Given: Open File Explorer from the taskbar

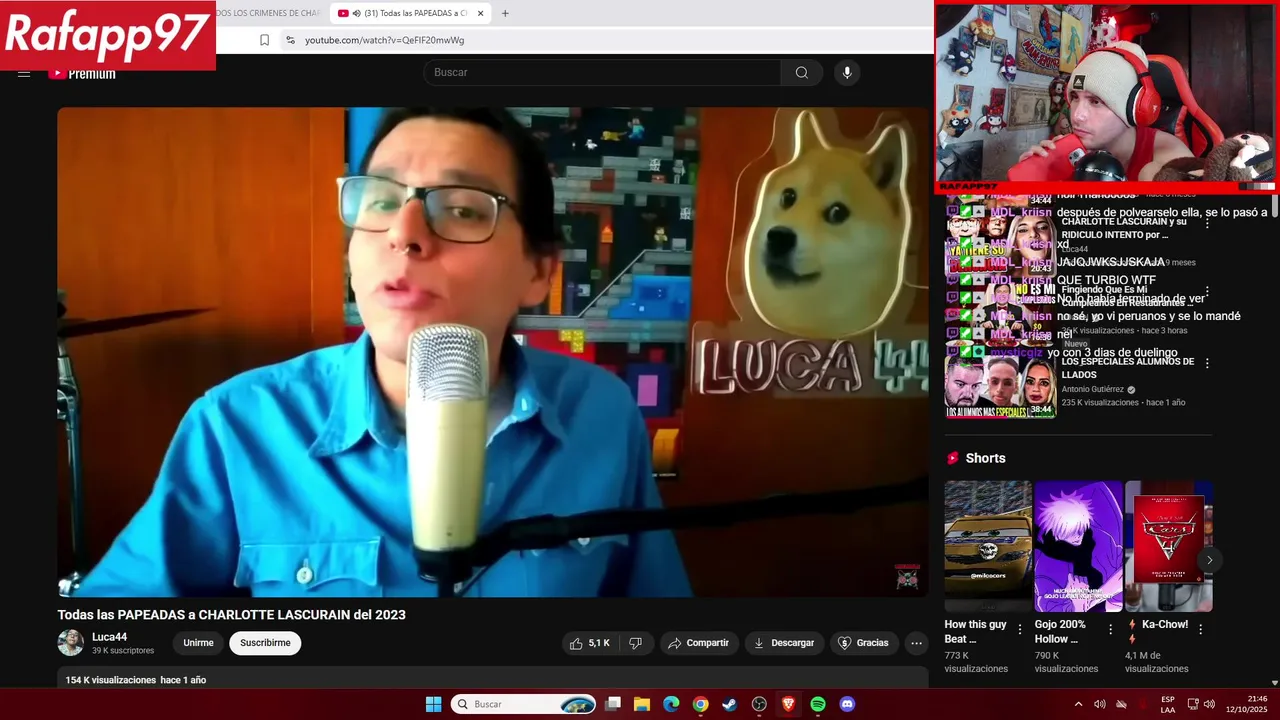Looking at the screenshot, I should 642,704.
